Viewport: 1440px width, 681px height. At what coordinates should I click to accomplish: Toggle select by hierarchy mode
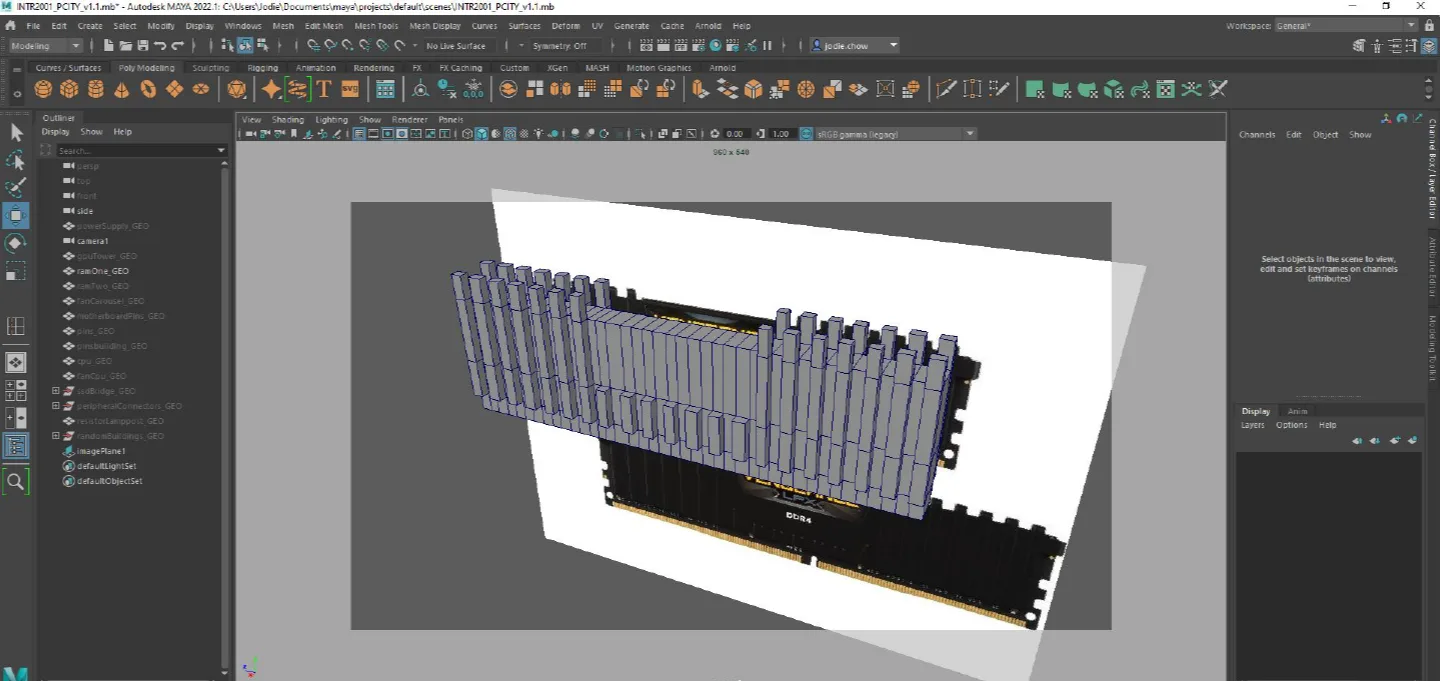[x=228, y=45]
